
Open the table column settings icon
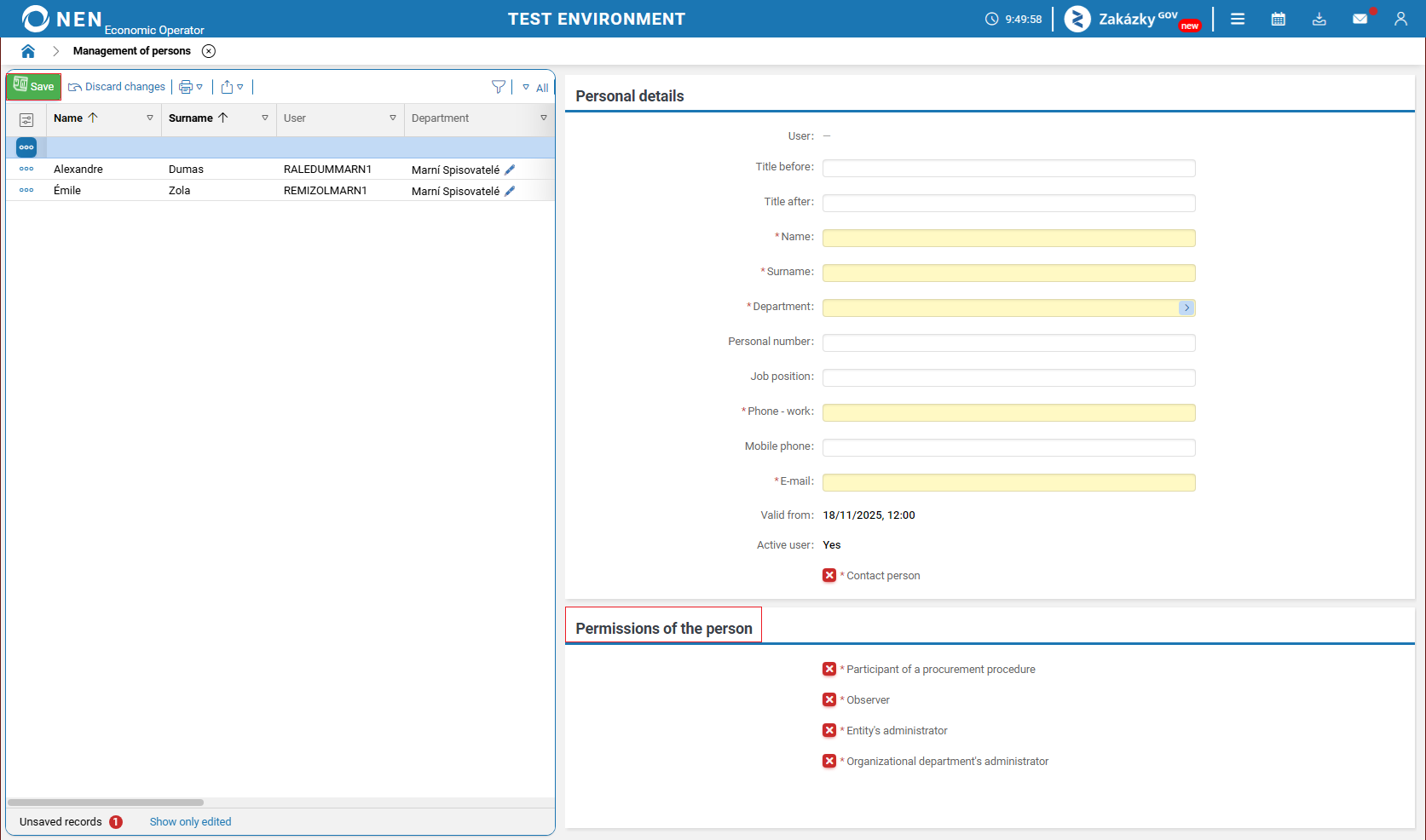(x=26, y=120)
